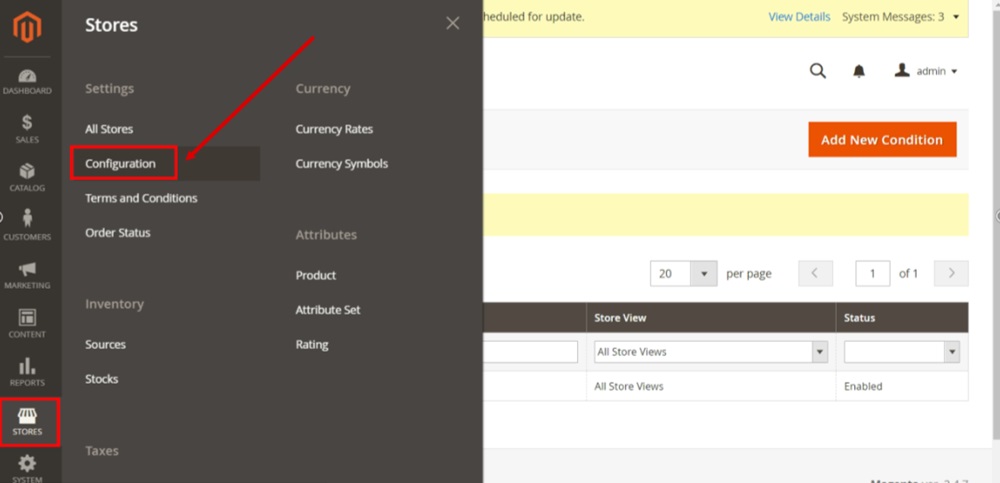This screenshot has height=483, width=1000.
Task: Open the Dashboard sidebar icon
Action: (x=27, y=81)
